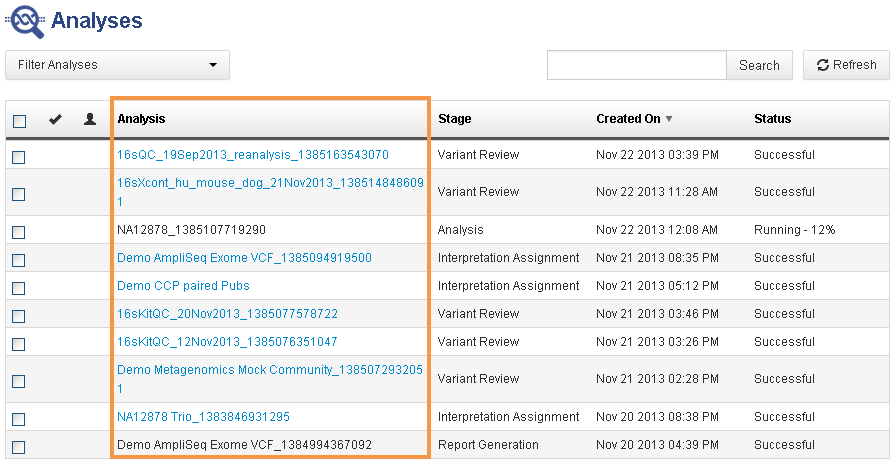Open 16sXcont_hu_mouse_dog_21Nov2013 analysis link

click(x=270, y=183)
